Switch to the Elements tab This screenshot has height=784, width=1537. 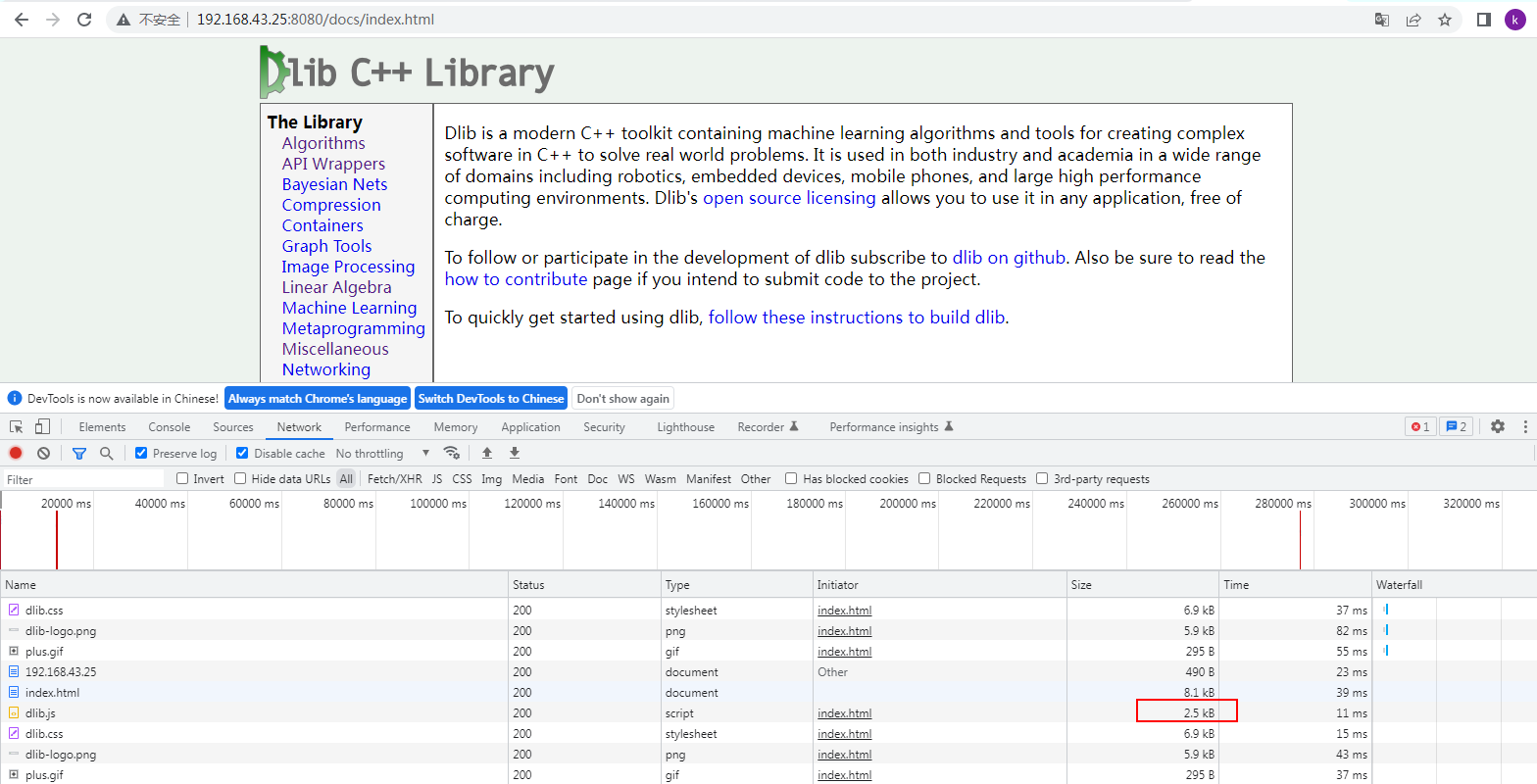103,427
